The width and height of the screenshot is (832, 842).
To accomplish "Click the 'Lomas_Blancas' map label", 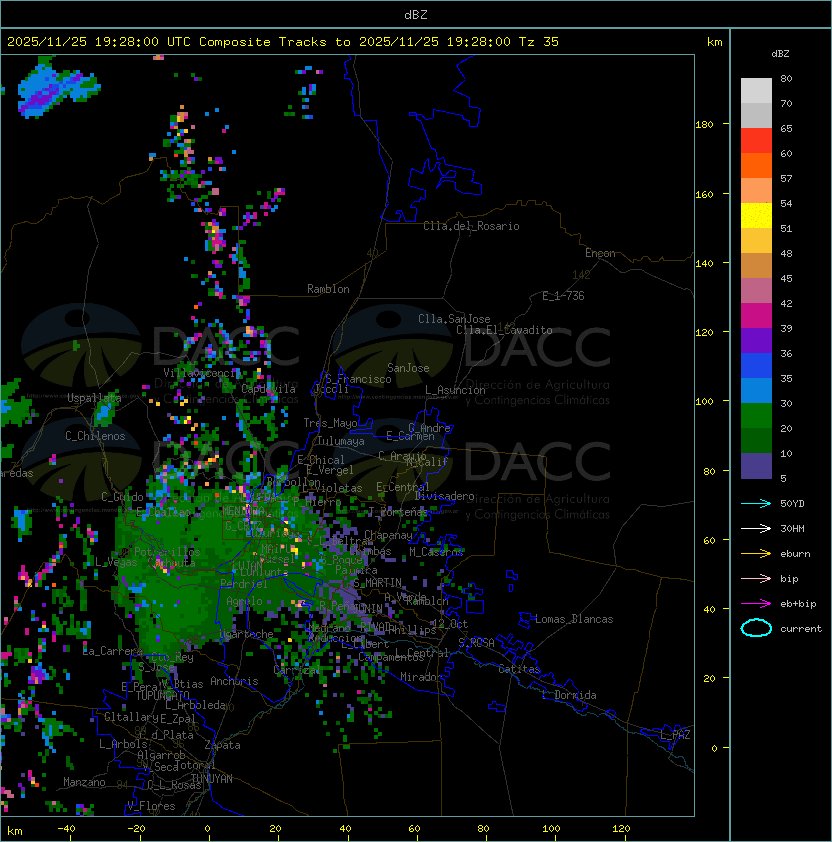I will (574, 619).
